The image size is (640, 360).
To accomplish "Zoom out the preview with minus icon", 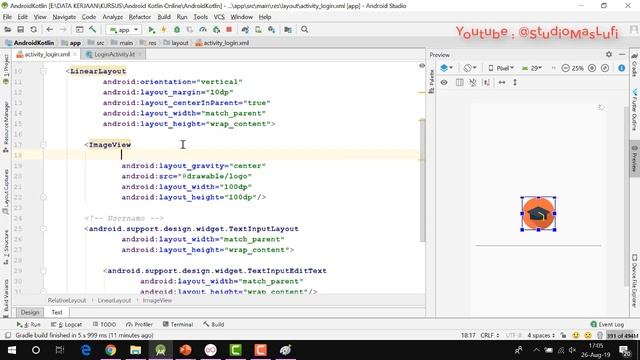I will tap(565, 68).
